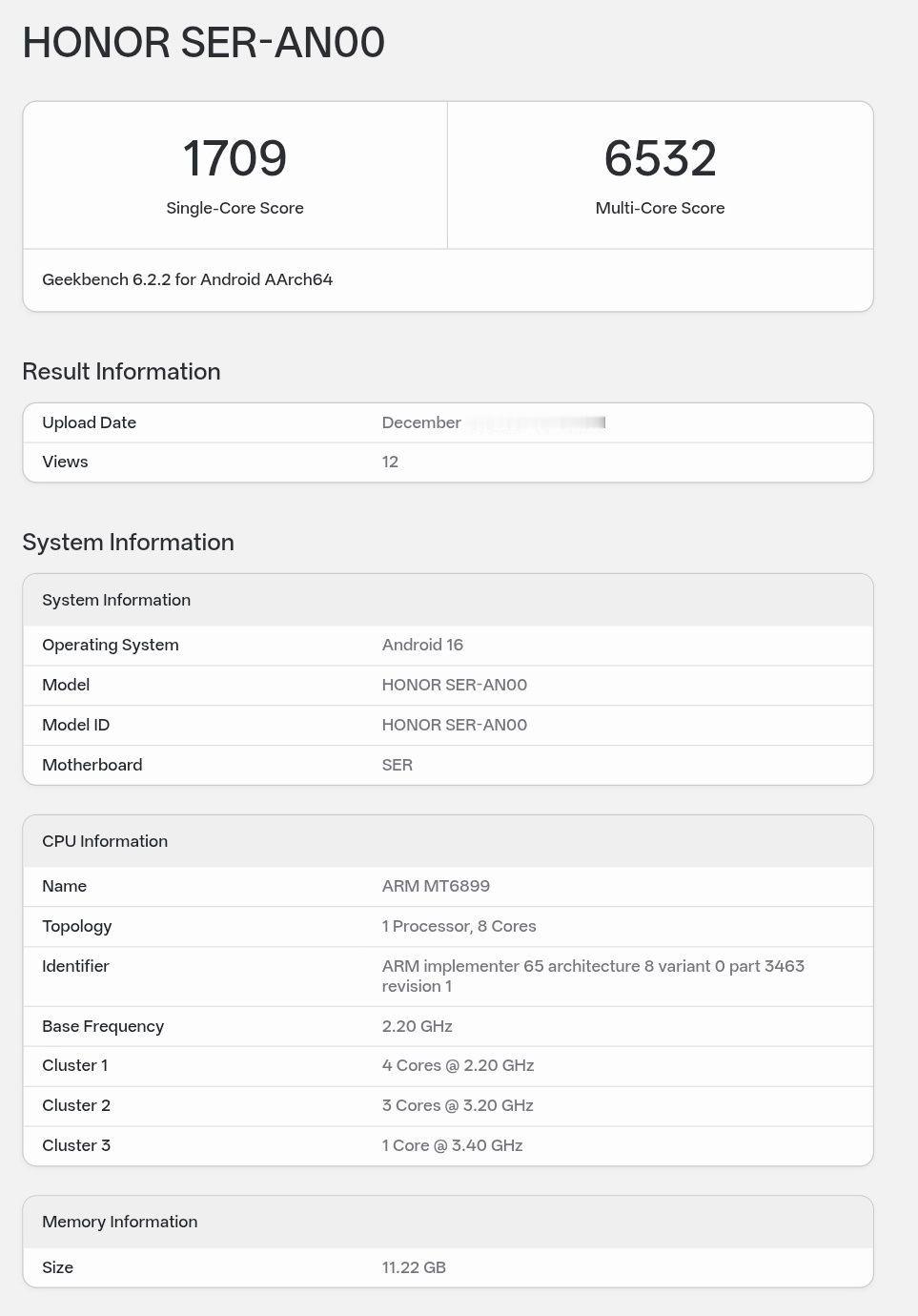This screenshot has height=1316, width=918.
Task: Click the Result Information heading
Action: coord(121,371)
